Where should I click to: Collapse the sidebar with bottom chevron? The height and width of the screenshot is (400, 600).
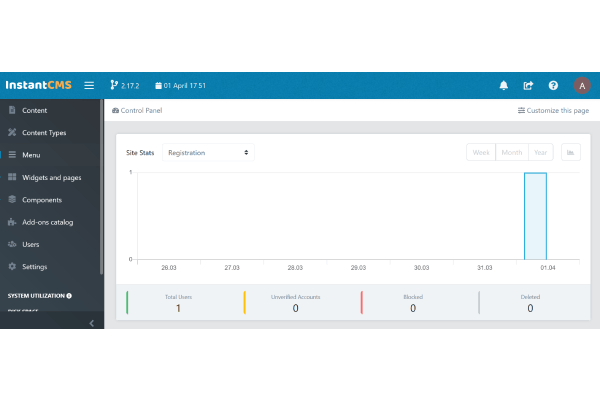tap(92, 323)
